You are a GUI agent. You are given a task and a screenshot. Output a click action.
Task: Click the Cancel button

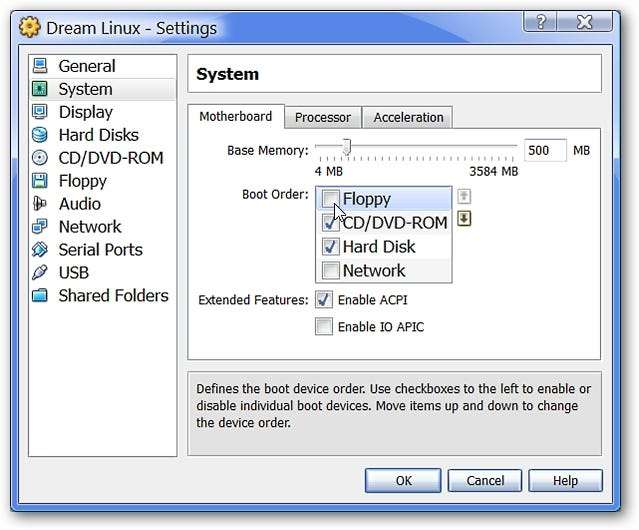[485, 481]
